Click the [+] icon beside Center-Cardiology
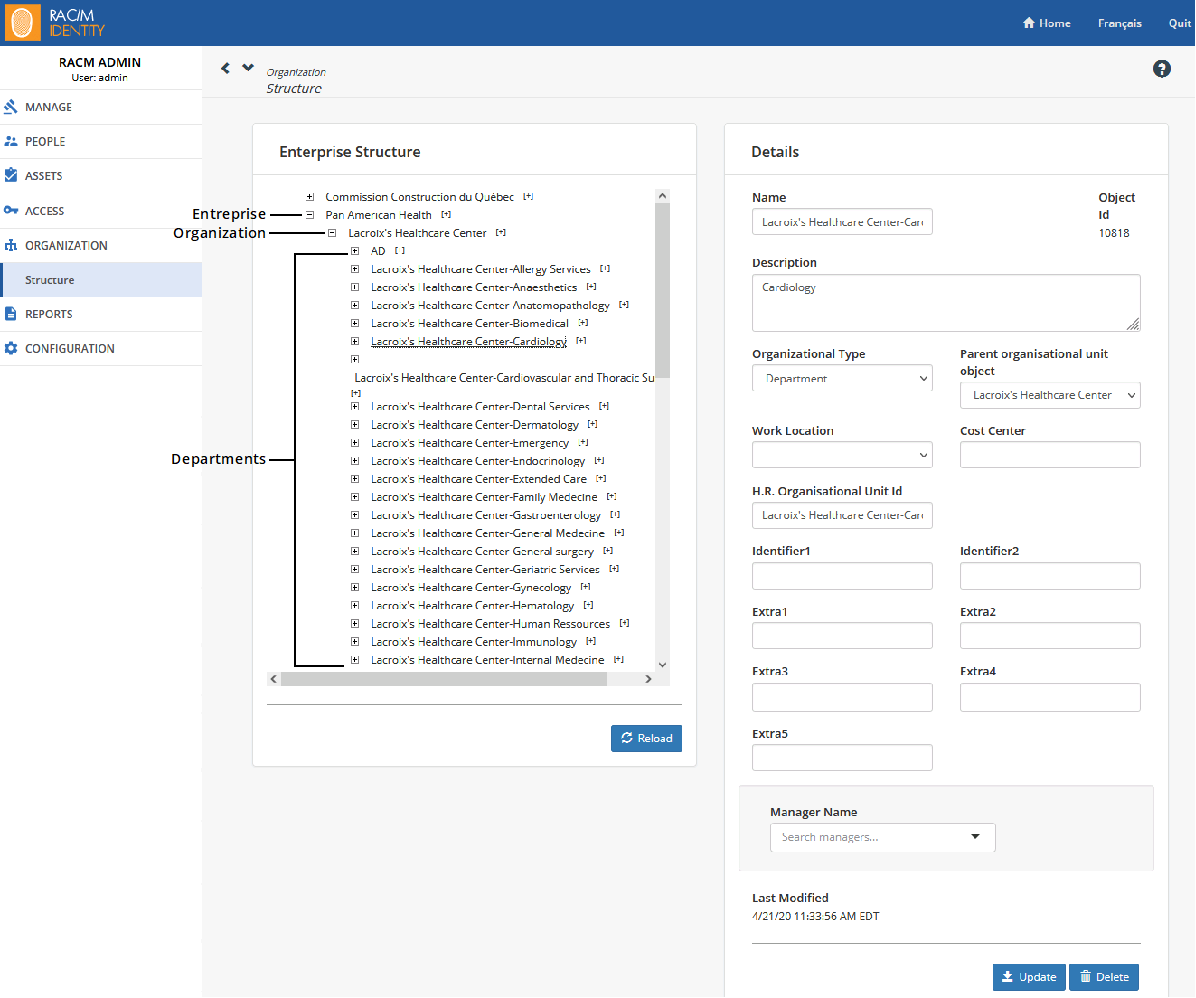The width and height of the screenshot is (1196, 998). pos(581,340)
